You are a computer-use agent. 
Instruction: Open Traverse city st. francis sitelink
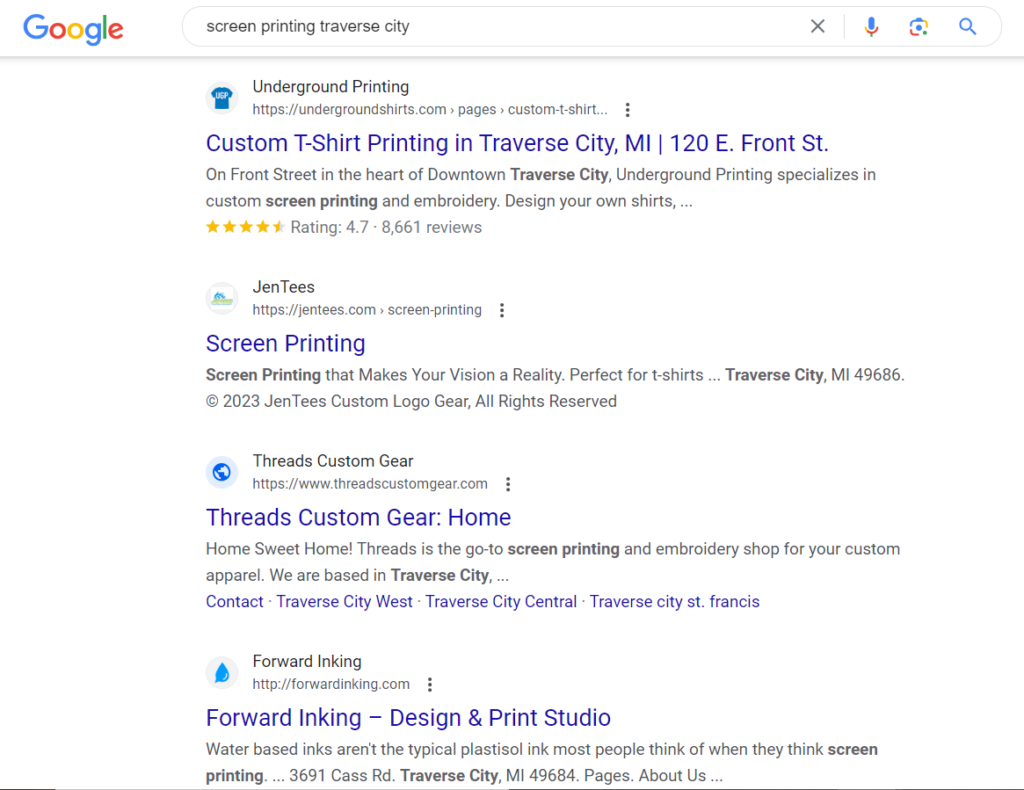pyautogui.click(x=675, y=601)
